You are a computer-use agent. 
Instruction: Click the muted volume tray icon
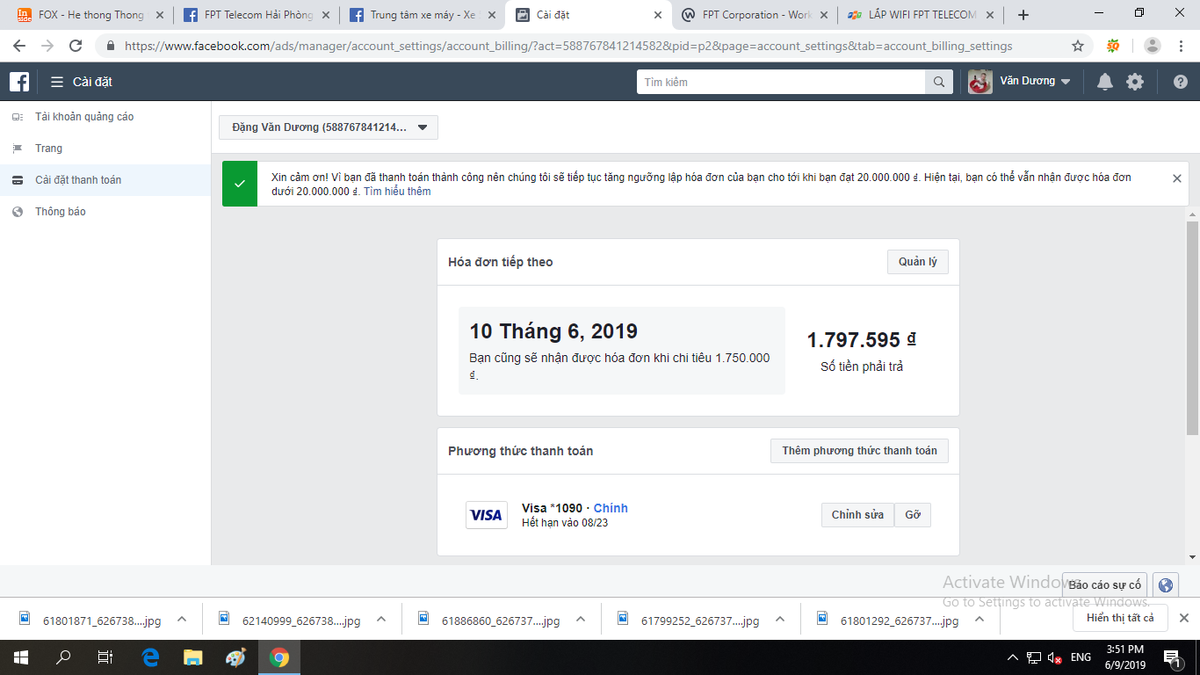point(1053,658)
